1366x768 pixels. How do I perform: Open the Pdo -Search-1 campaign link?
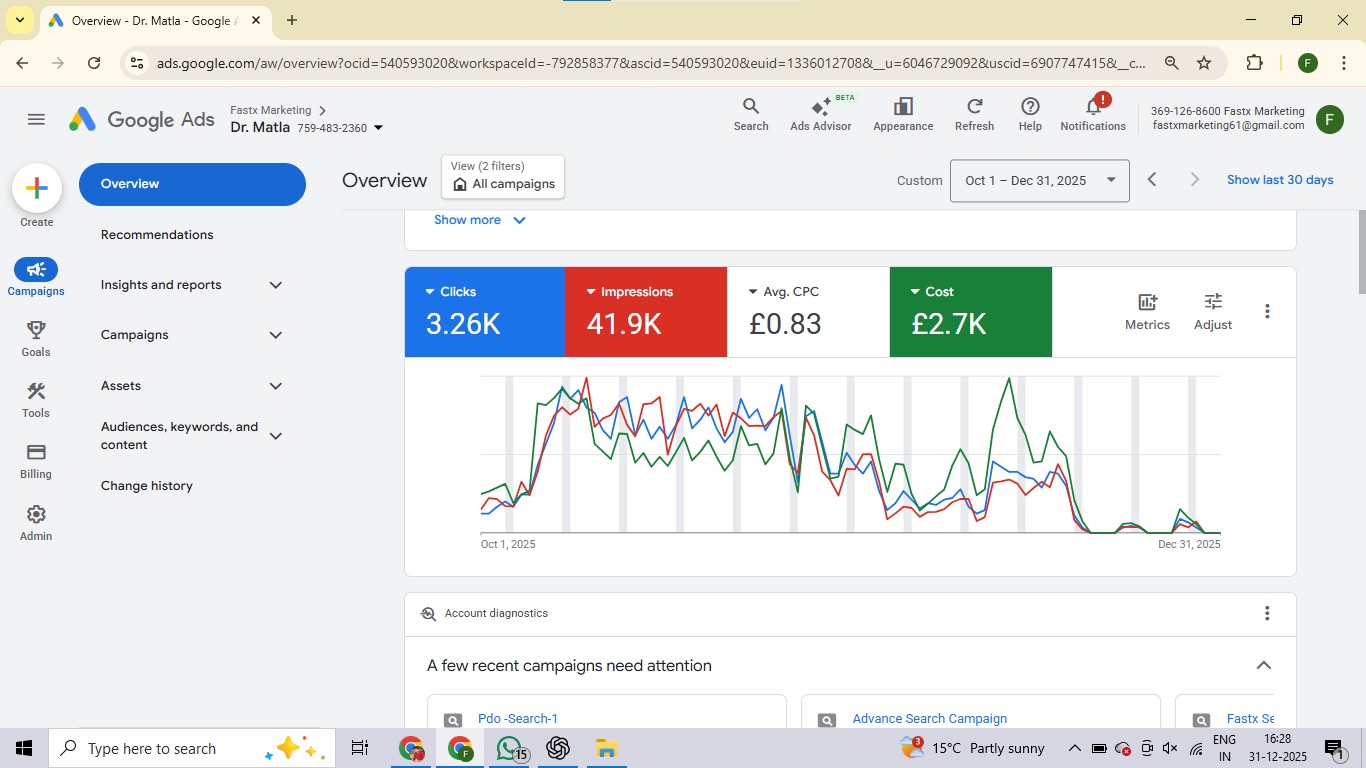point(518,719)
